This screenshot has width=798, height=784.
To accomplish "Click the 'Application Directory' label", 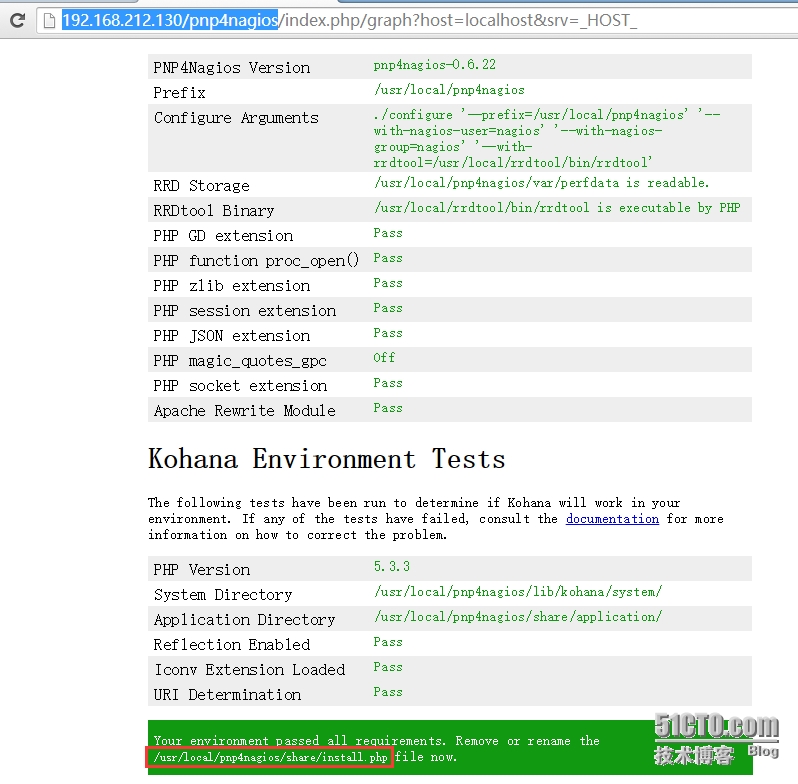I will tap(245, 620).
